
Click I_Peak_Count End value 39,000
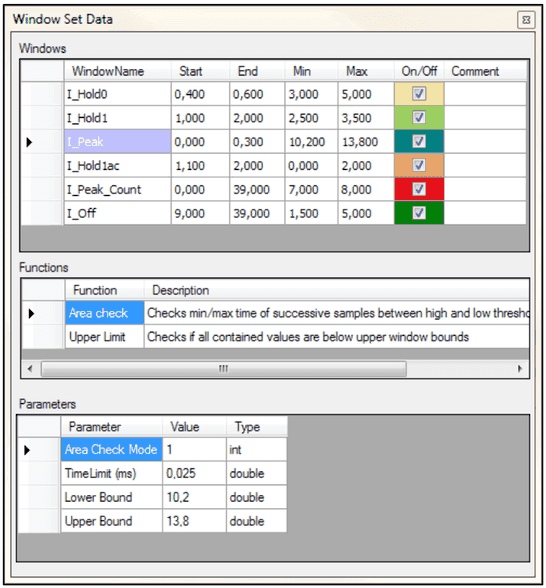click(257, 189)
